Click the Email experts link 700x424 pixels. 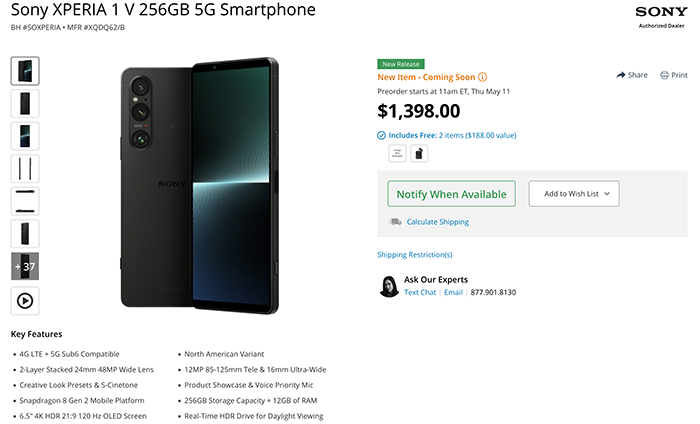453,292
